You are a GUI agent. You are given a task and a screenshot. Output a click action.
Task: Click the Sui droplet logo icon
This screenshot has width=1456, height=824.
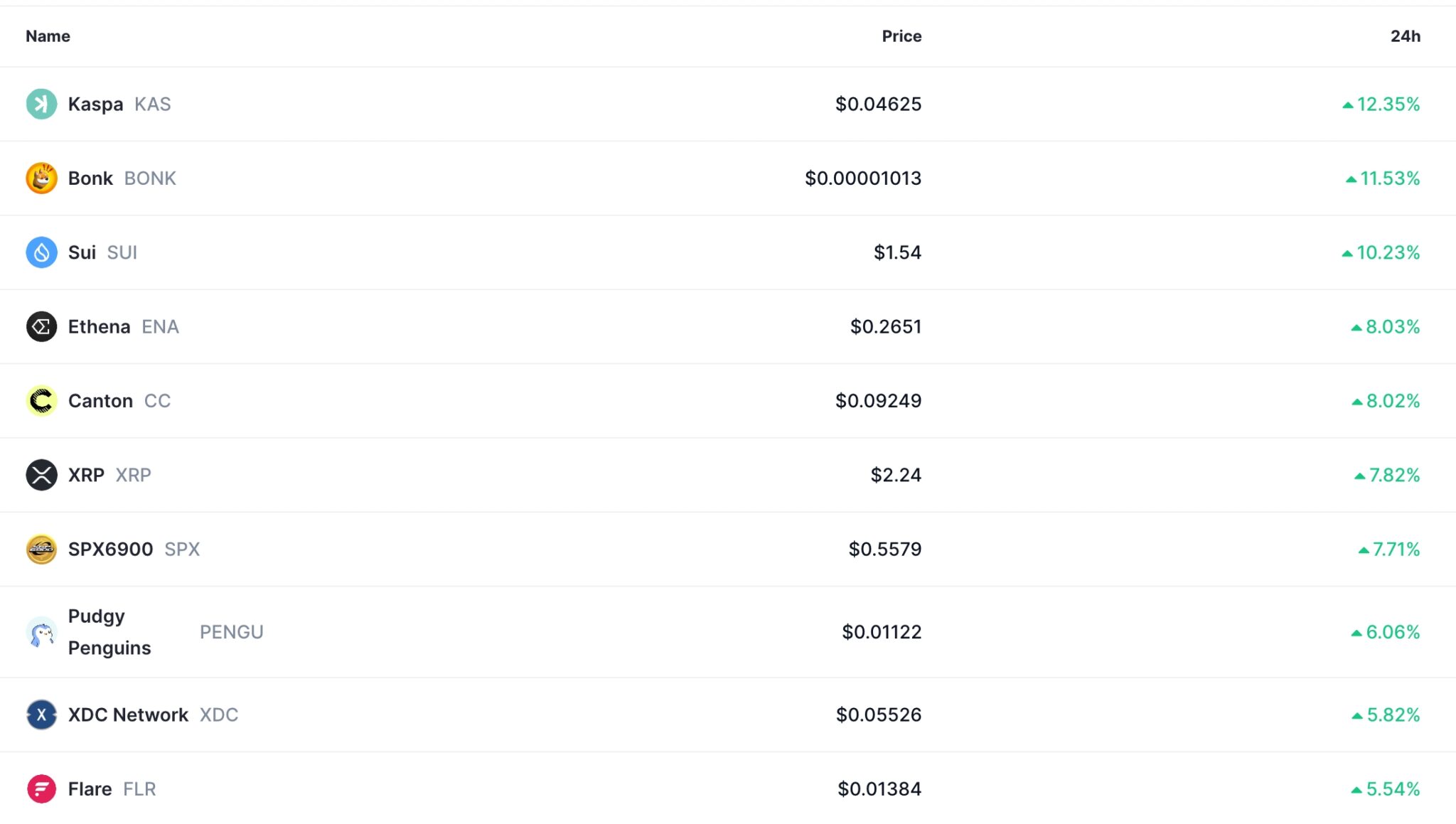coord(41,252)
